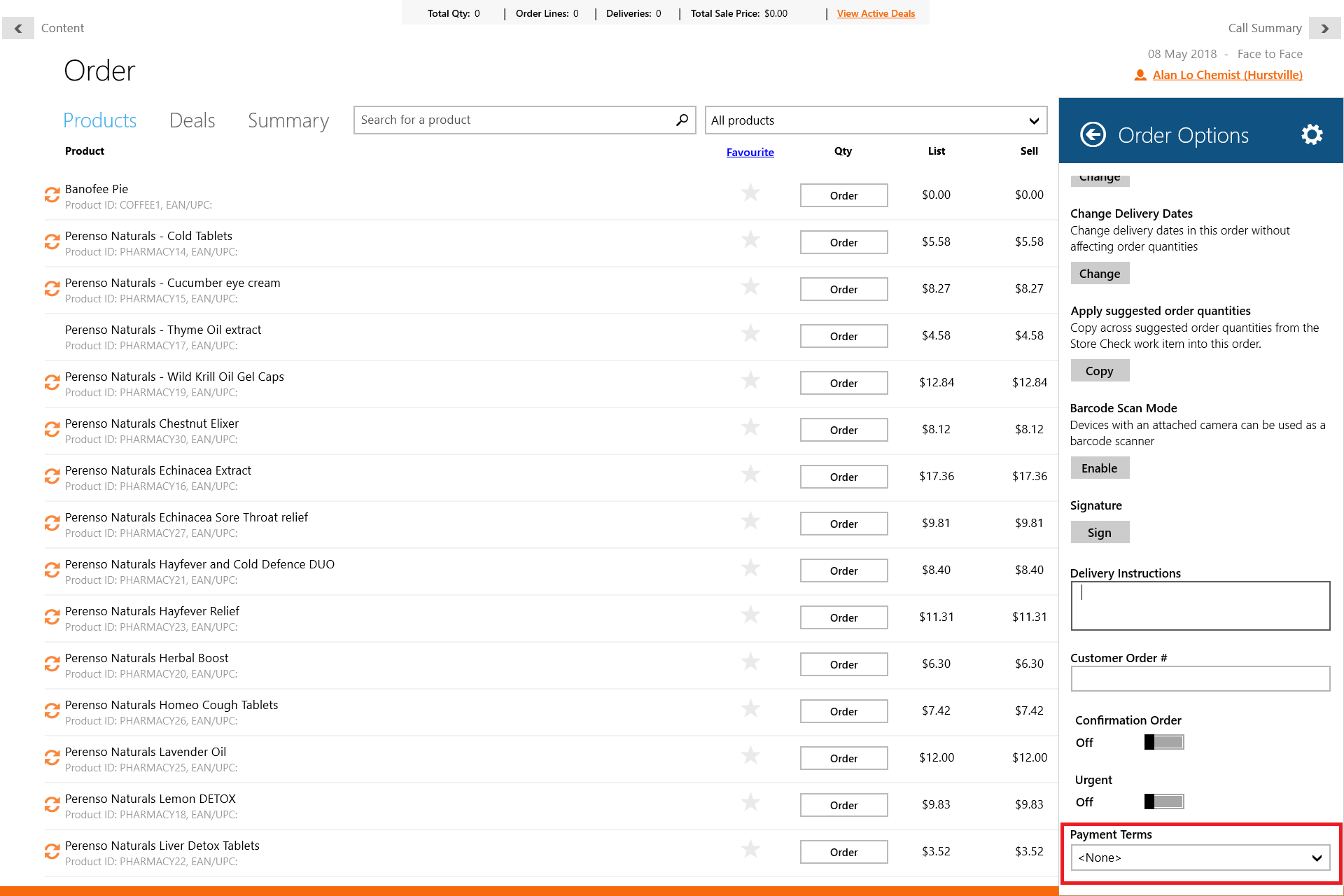This screenshot has height=896, width=1344.
Task: Close Order Options using back arrow icon
Action: pos(1093,134)
